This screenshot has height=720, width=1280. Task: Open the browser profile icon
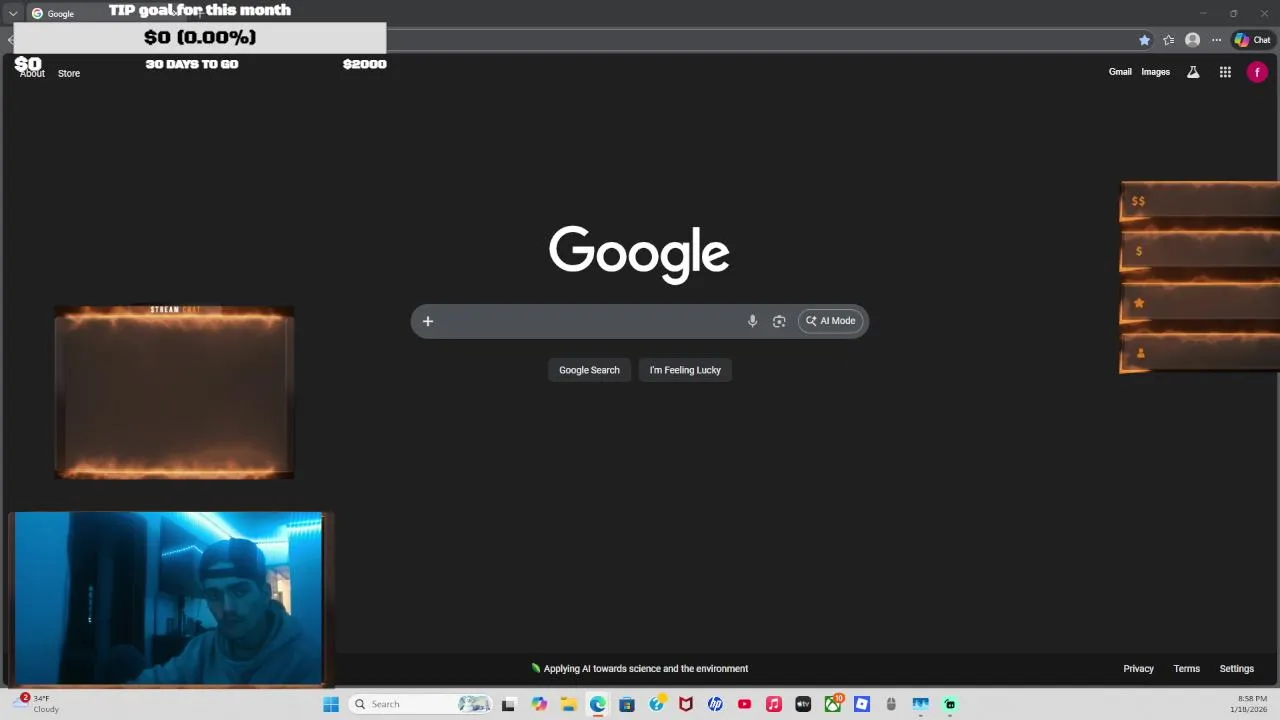[x=1192, y=40]
